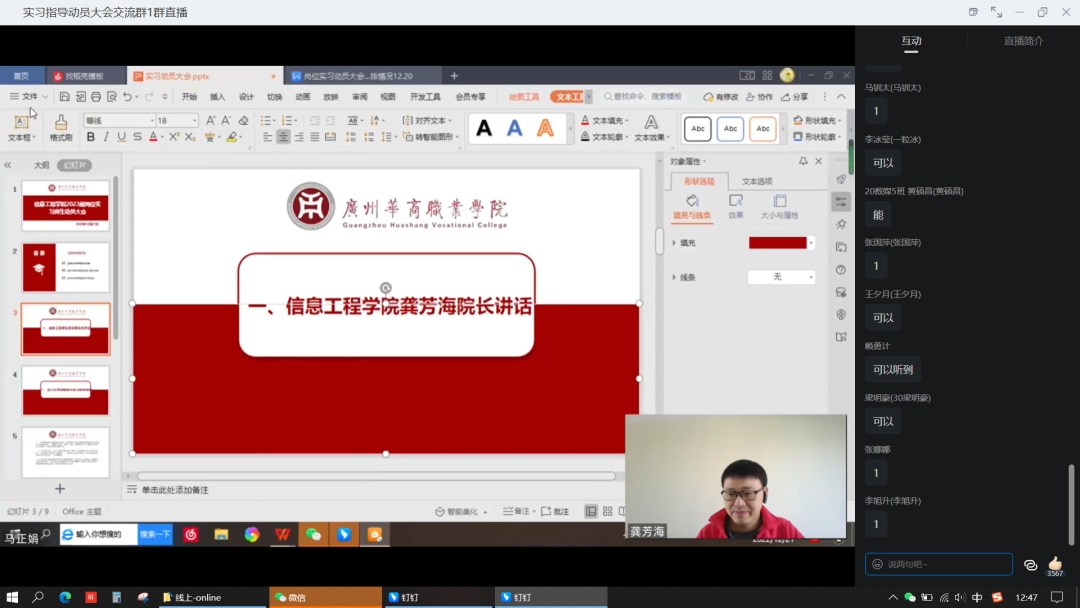The width and height of the screenshot is (1080, 608).
Task: Open the 插入 (Insert) ribbon tab
Action: point(217,97)
